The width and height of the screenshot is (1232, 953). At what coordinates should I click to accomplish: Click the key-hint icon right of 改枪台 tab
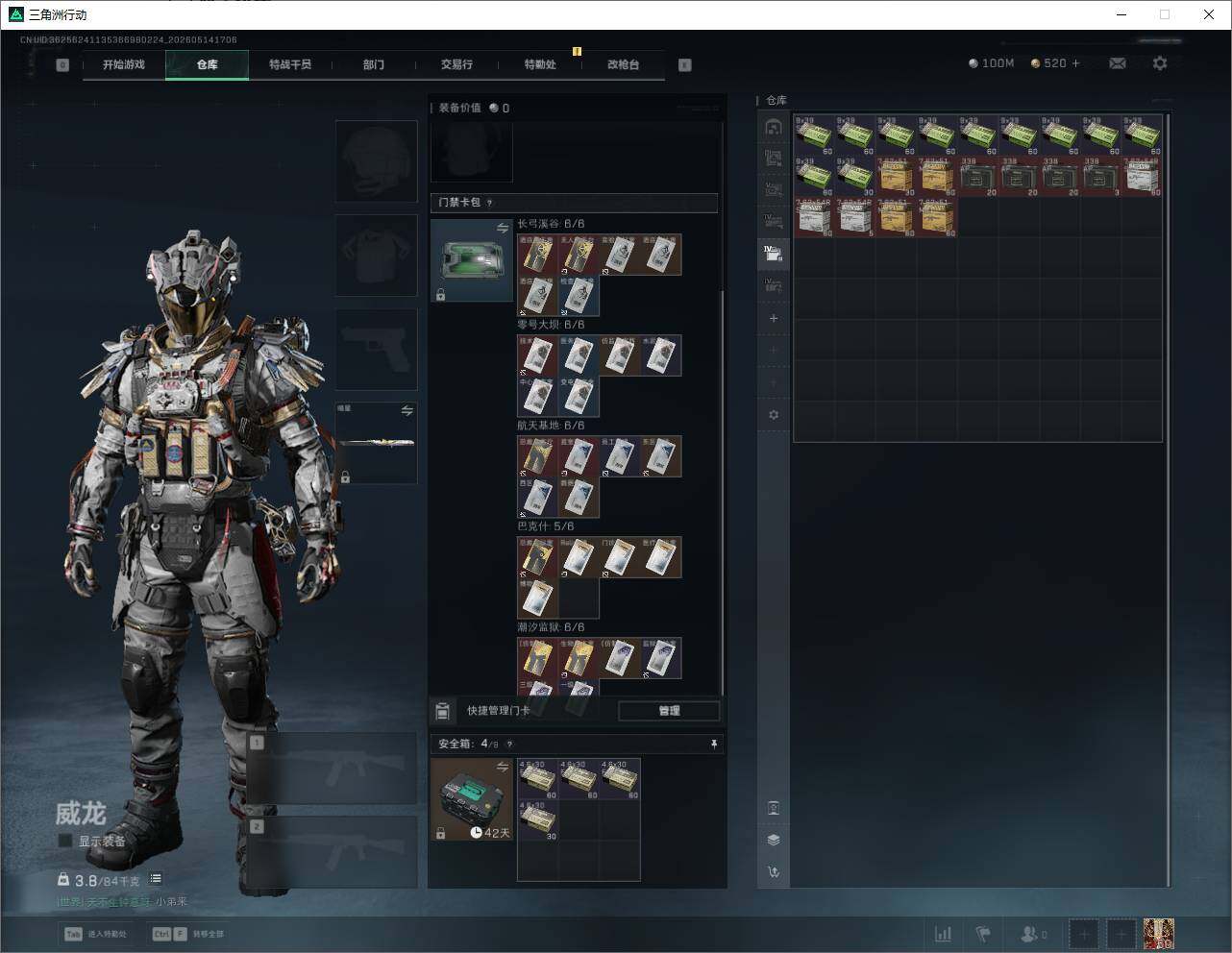685,64
